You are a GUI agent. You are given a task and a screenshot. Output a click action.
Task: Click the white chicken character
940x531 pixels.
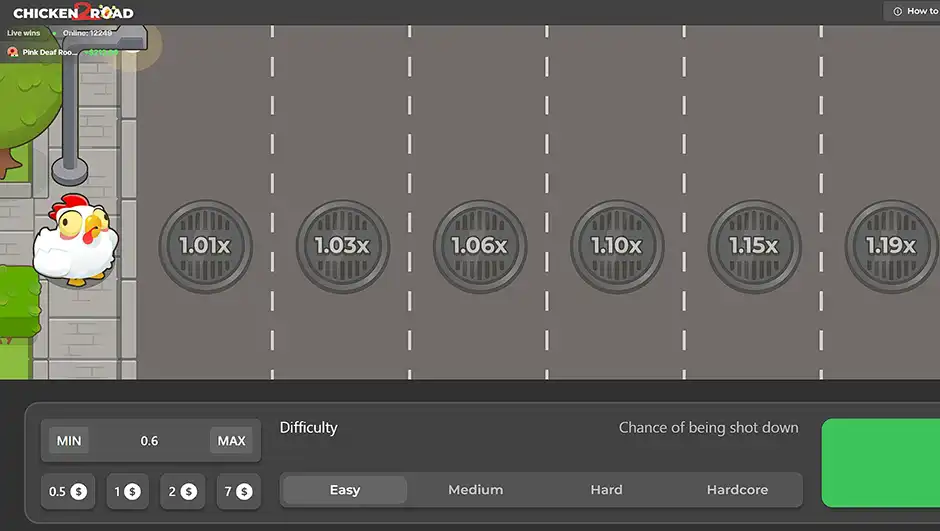[76, 240]
